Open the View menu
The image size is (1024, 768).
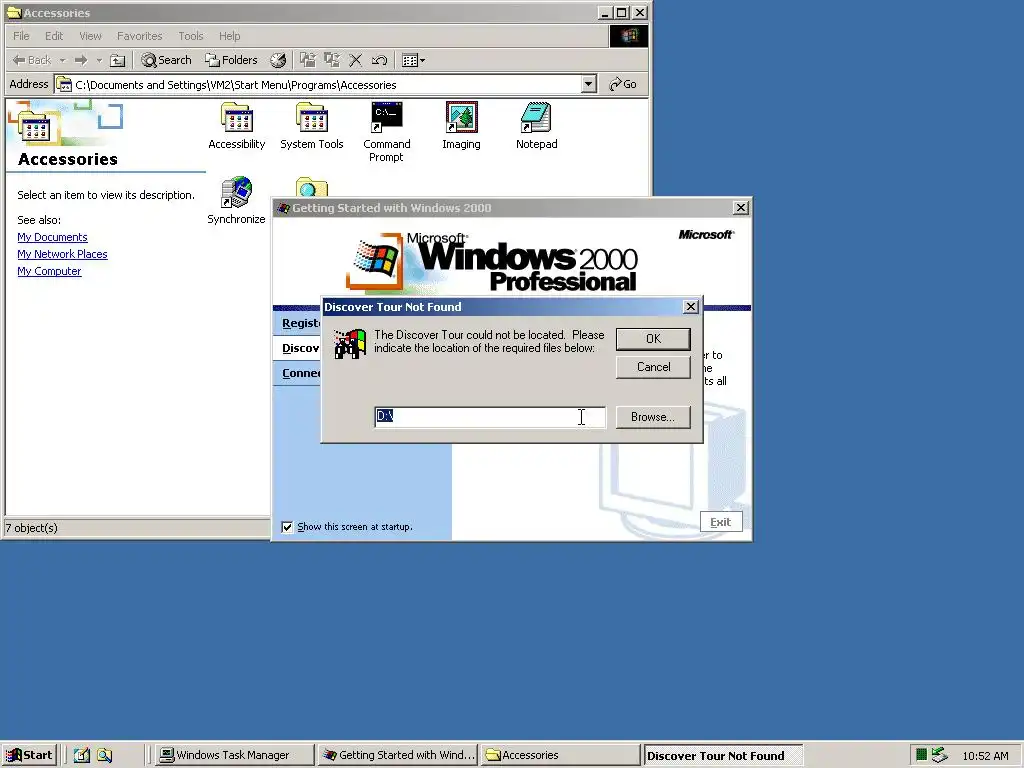tap(90, 36)
